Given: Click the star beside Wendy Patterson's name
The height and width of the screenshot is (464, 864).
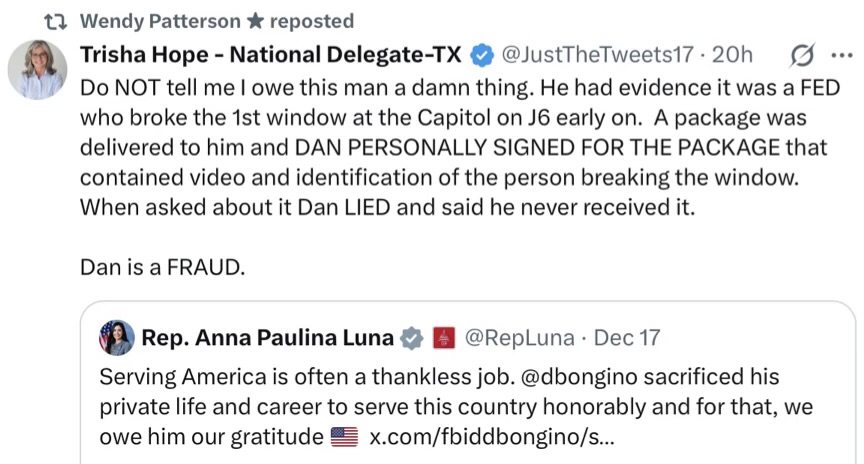Looking at the screenshot, I should coord(255,21).
